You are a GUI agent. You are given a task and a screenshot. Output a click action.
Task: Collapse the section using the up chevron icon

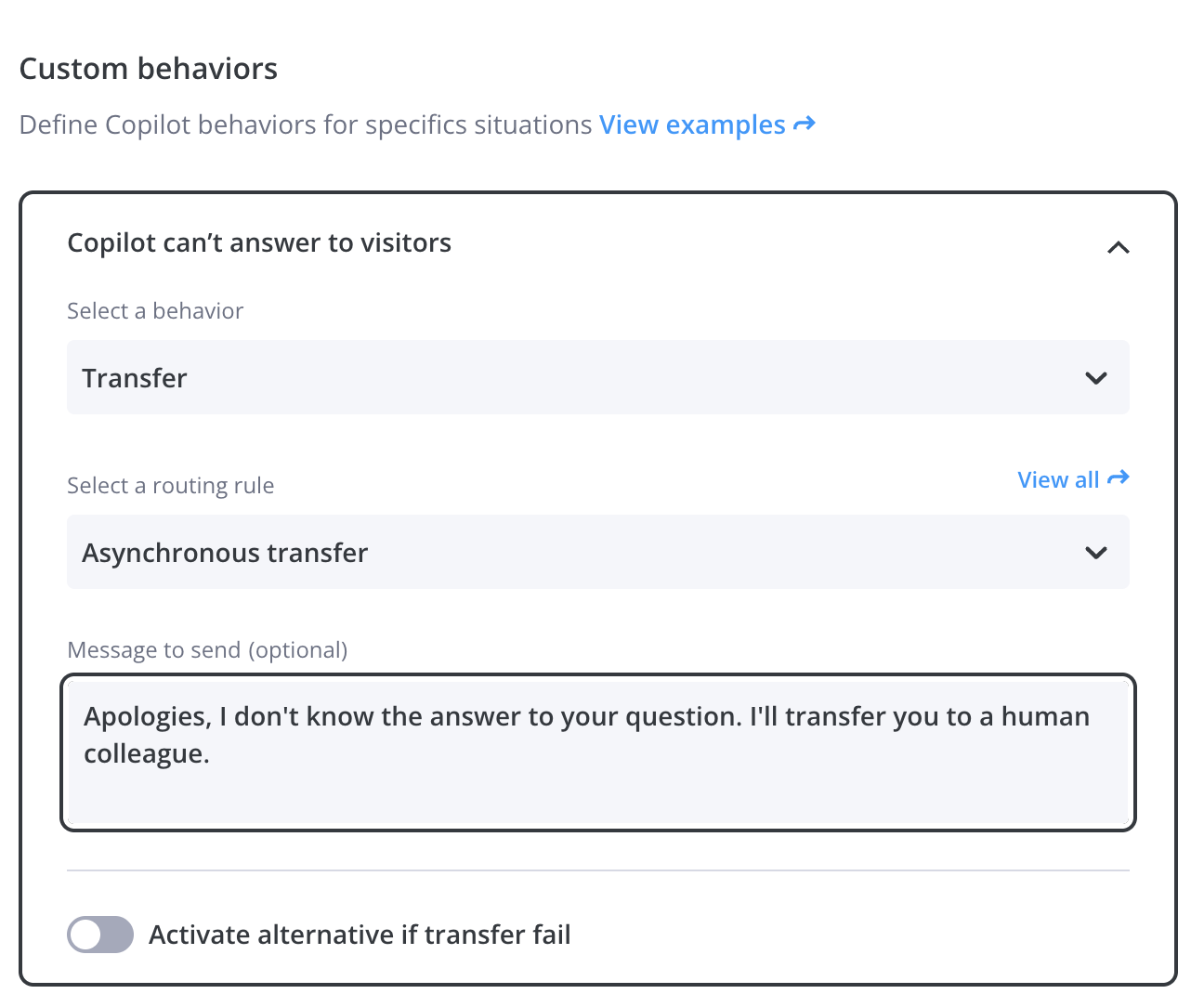pos(1119,247)
